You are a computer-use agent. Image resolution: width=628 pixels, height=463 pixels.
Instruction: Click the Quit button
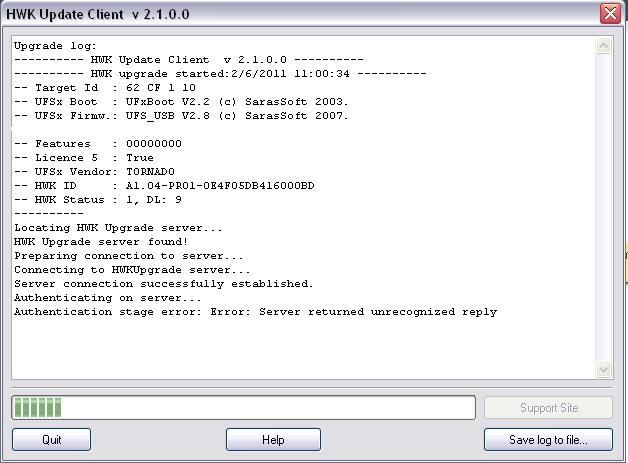51,440
